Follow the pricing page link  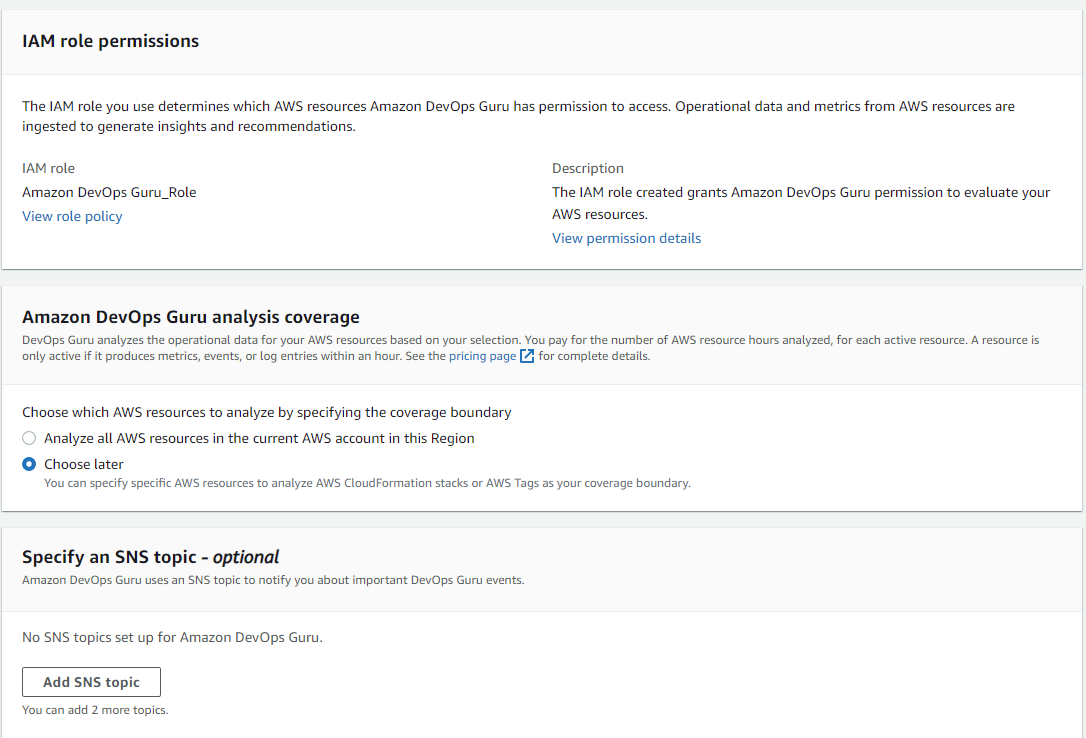(482, 356)
